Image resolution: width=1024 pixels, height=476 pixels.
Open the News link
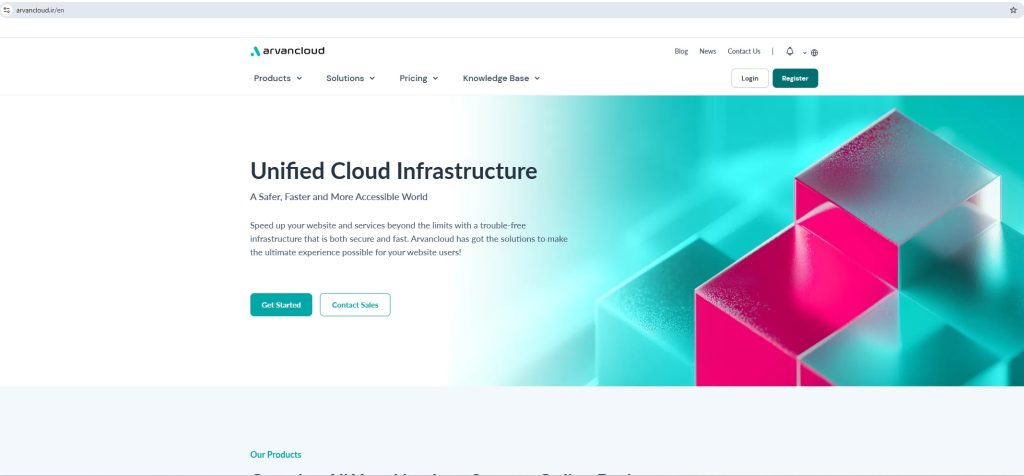707,51
